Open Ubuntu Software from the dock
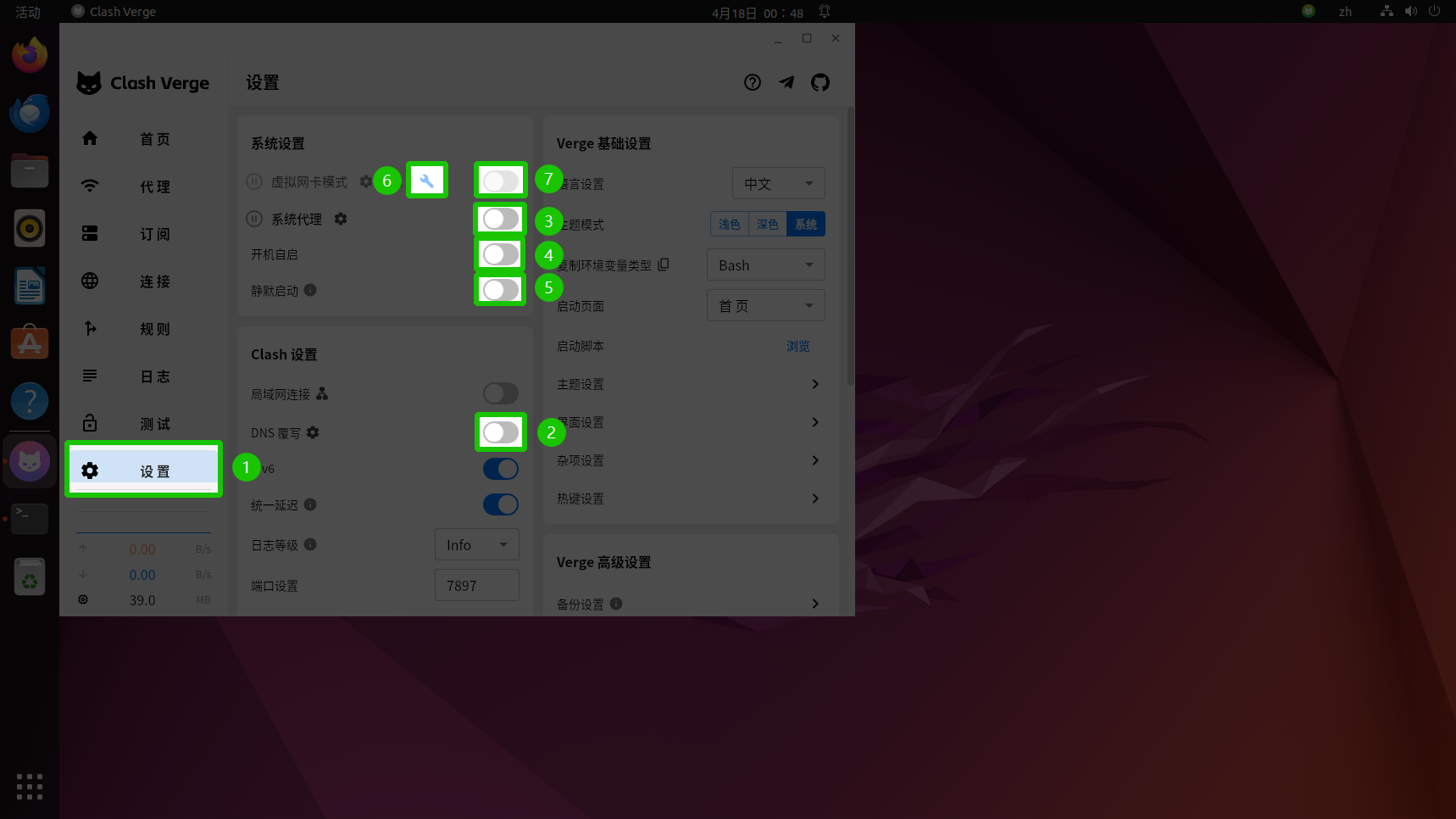Viewport: 1456px width, 819px height. (x=30, y=343)
